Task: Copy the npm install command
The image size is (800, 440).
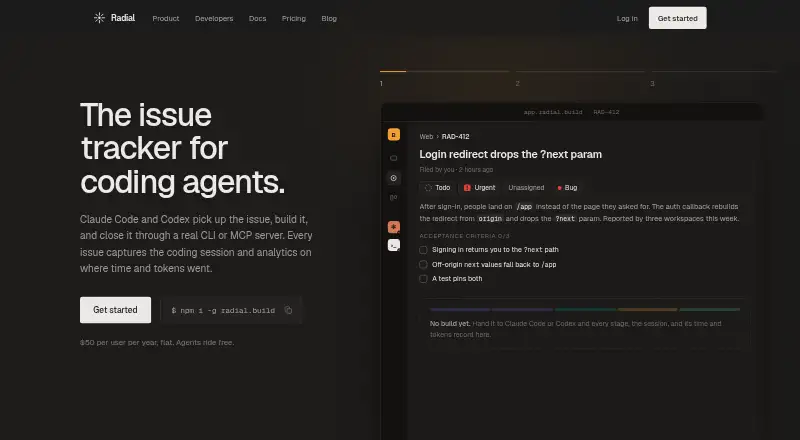Action: 288,310
